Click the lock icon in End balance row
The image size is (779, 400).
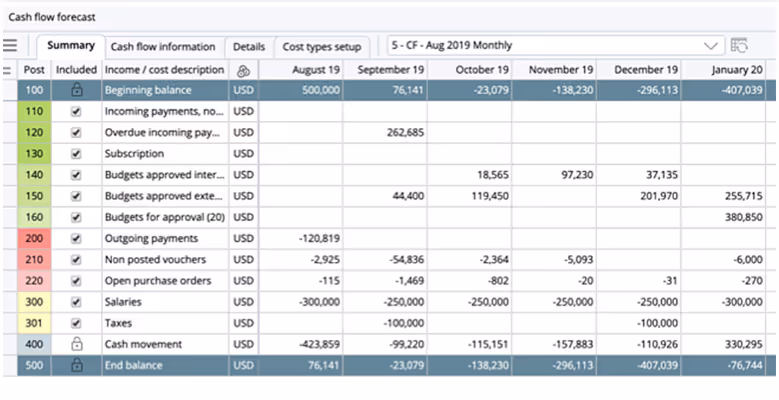pos(77,365)
